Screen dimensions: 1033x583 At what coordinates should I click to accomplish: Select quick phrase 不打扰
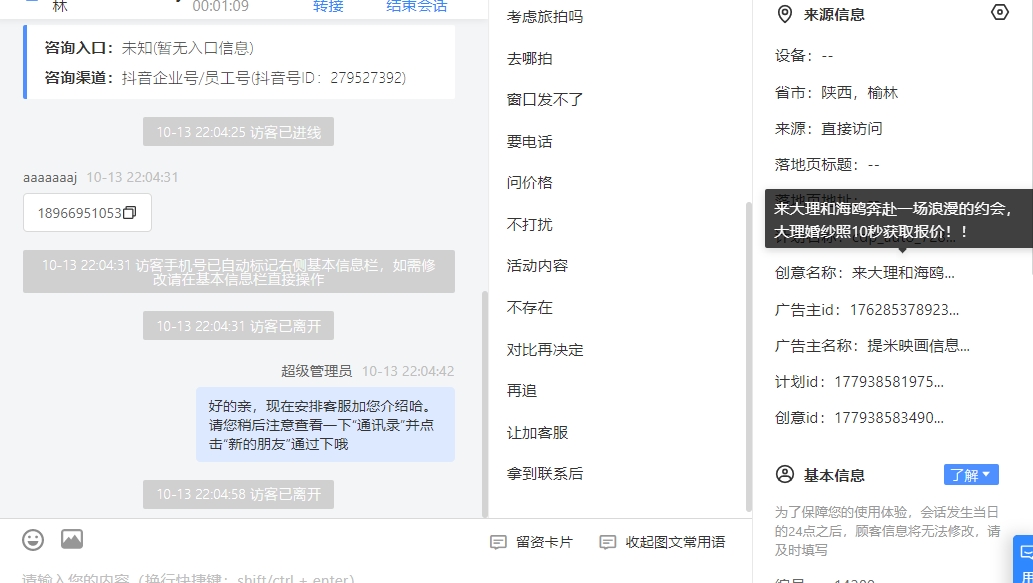(x=529, y=225)
